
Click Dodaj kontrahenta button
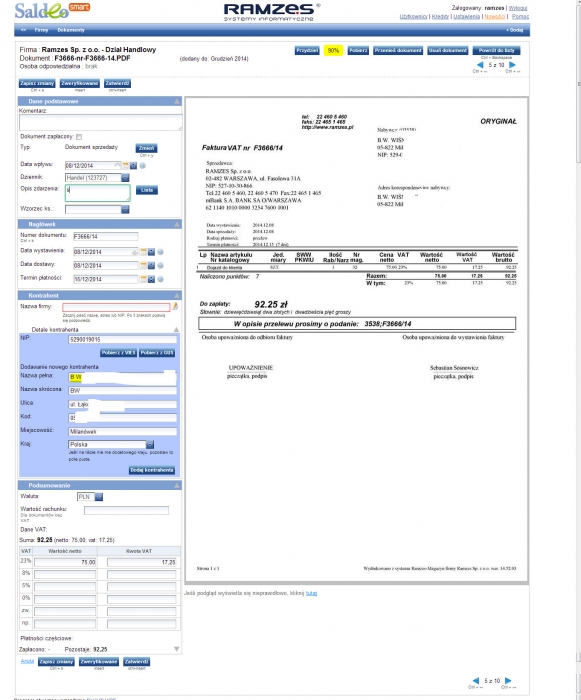pyautogui.click(x=152, y=470)
